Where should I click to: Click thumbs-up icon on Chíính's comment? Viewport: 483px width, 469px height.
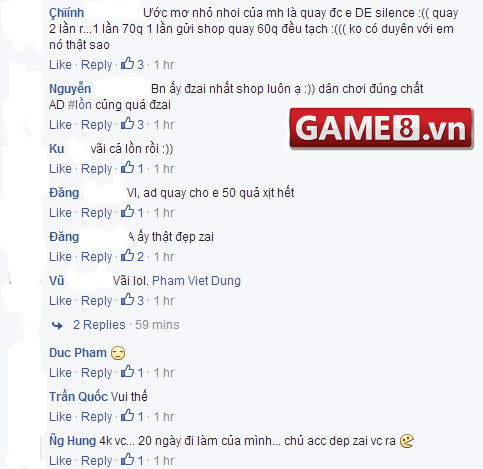pyautogui.click(x=127, y=63)
